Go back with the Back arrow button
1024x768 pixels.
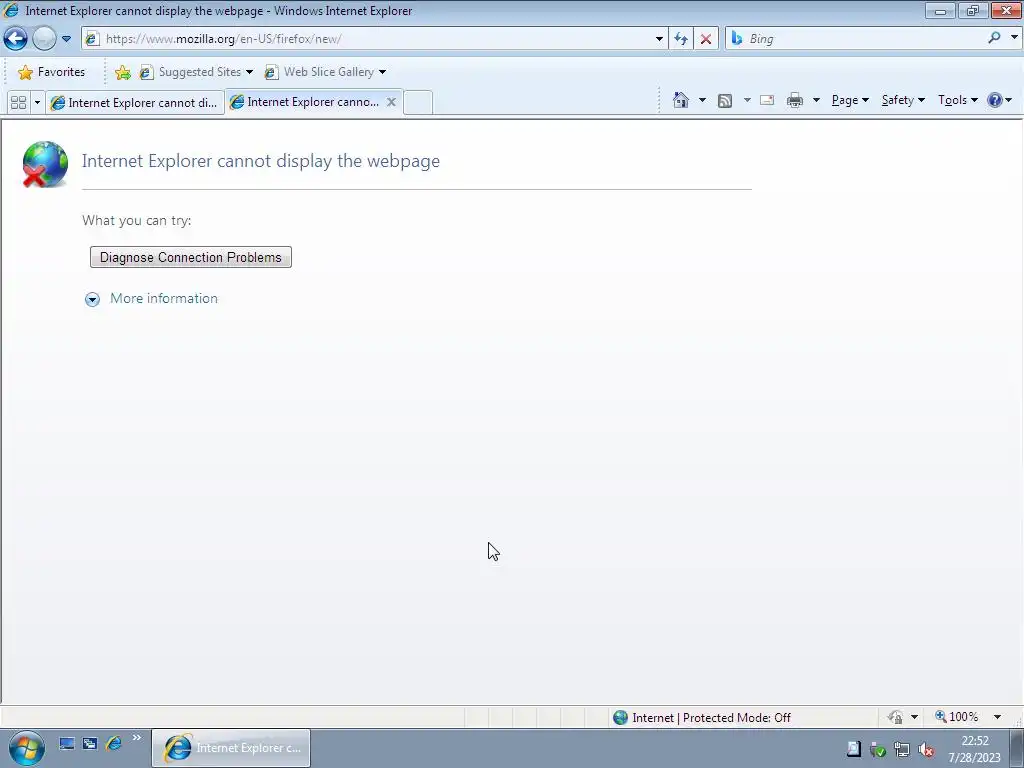tap(15, 39)
